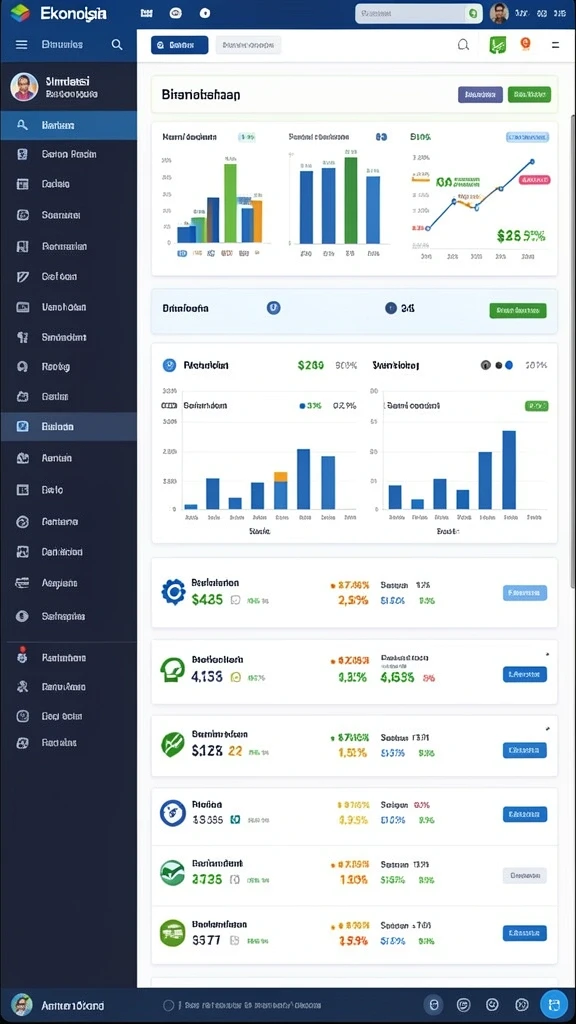This screenshot has height=1024, width=576.
Task: Toggle the circle checkbox in the footer bar
Action: coord(168,1006)
